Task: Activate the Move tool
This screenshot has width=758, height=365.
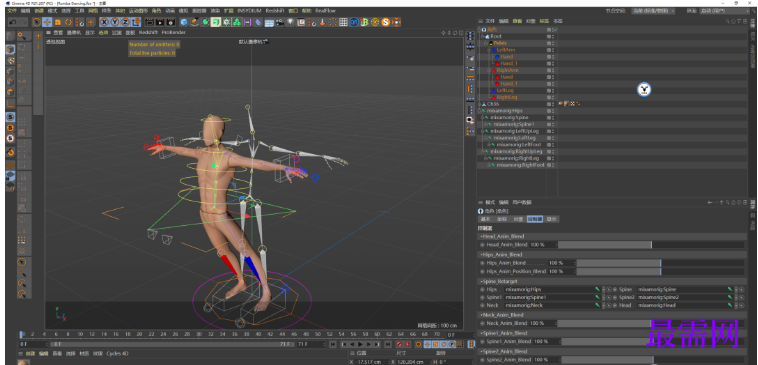Action: coord(47,22)
